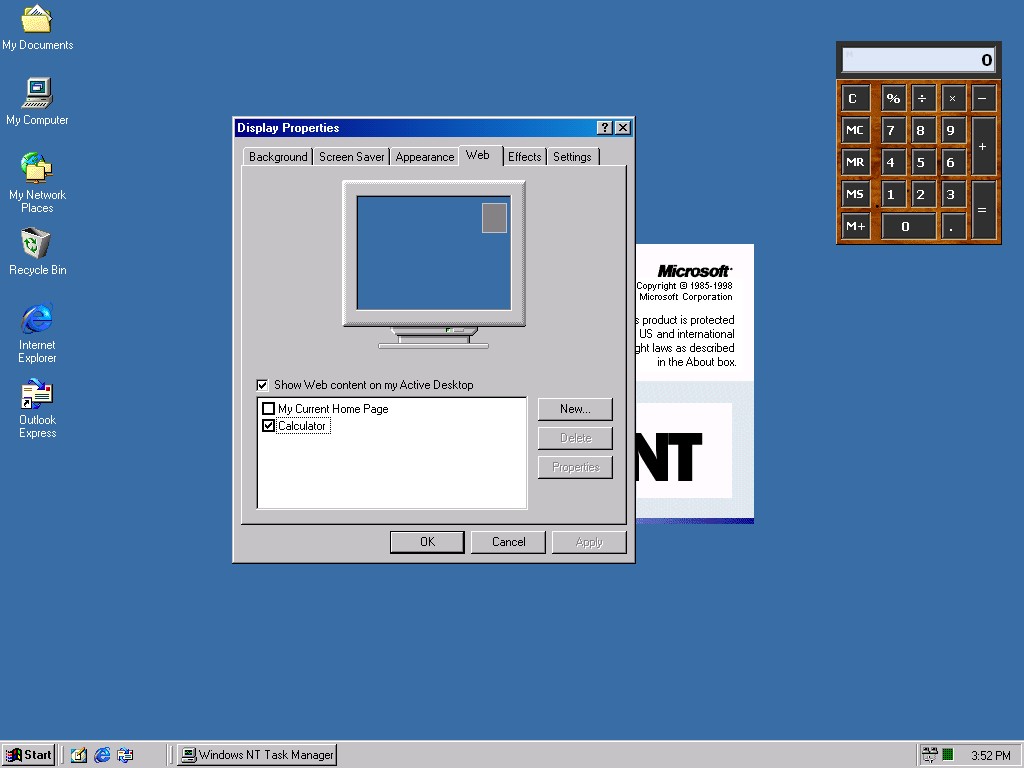Select the My Network Places icon
1024x768 pixels.
pos(37,182)
